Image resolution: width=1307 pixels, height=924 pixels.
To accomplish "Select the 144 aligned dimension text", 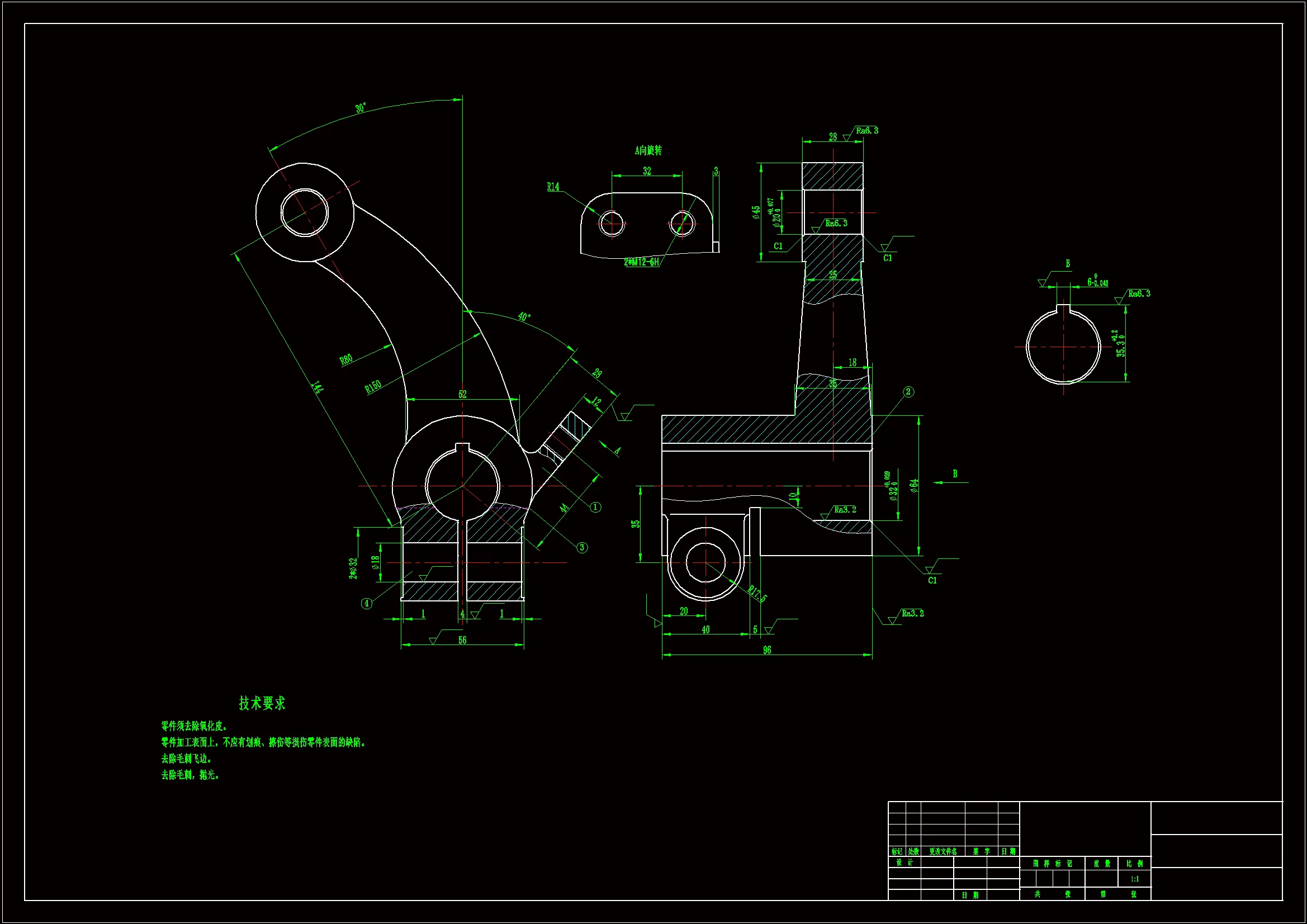I will [x=318, y=387].
